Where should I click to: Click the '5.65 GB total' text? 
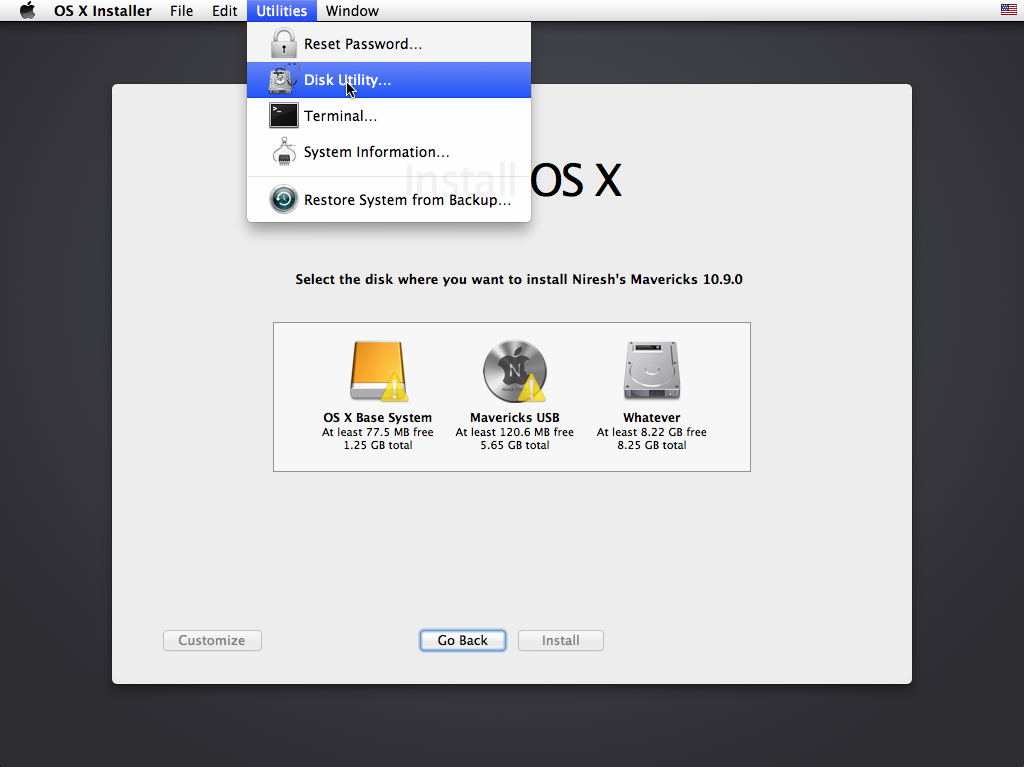(515, 445)
